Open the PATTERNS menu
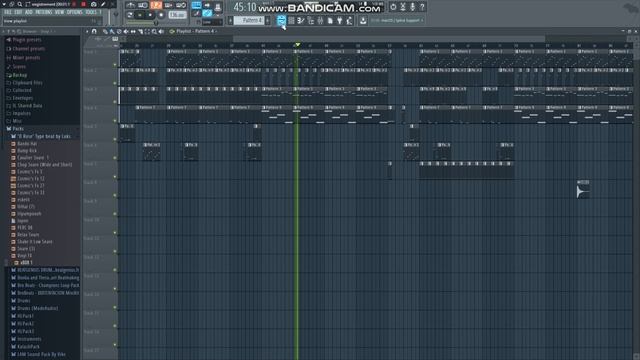 tap(44, 13)
